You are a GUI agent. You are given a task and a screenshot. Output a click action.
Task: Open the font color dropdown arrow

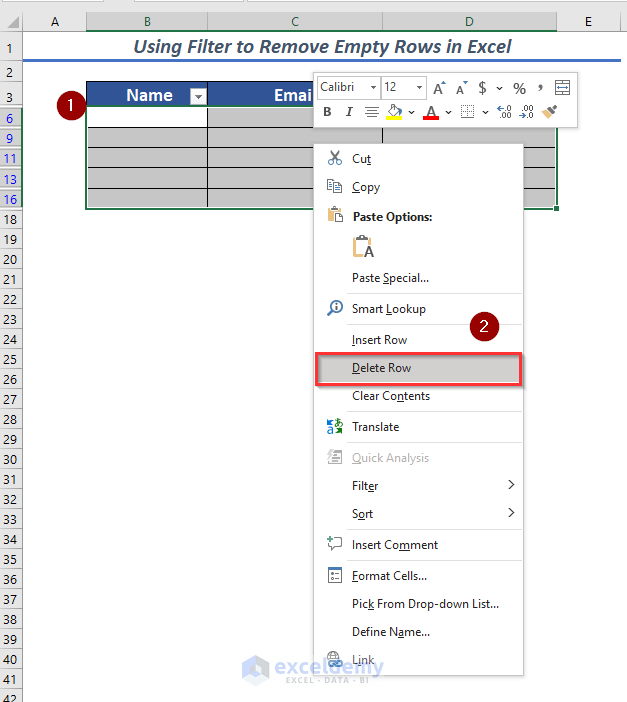click(448, 112)
